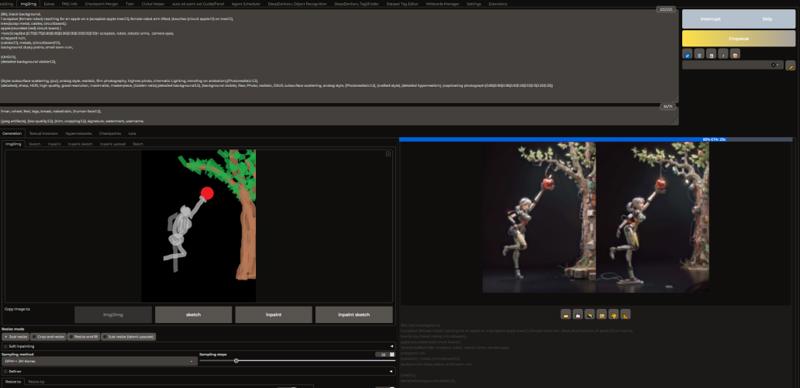Screen dimensions: 800x388
Task: Open the Extras top tab
Action: tap(49, 4)
